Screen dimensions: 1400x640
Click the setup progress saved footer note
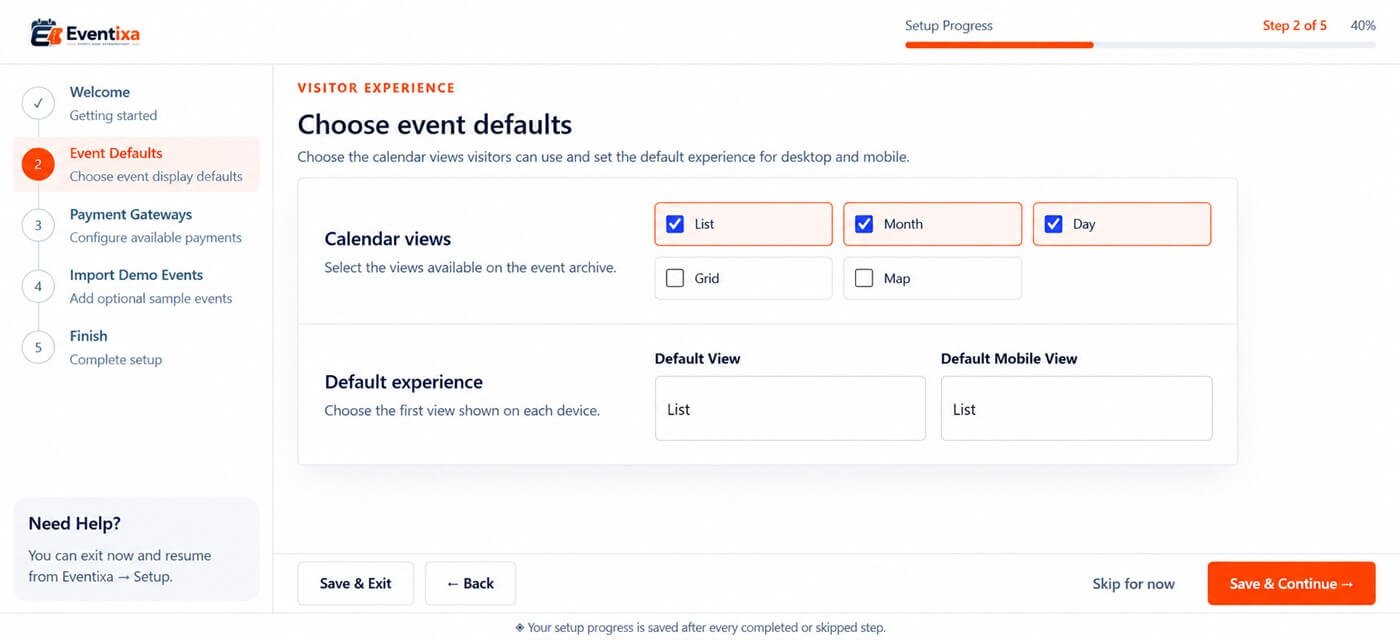(700, 628)
